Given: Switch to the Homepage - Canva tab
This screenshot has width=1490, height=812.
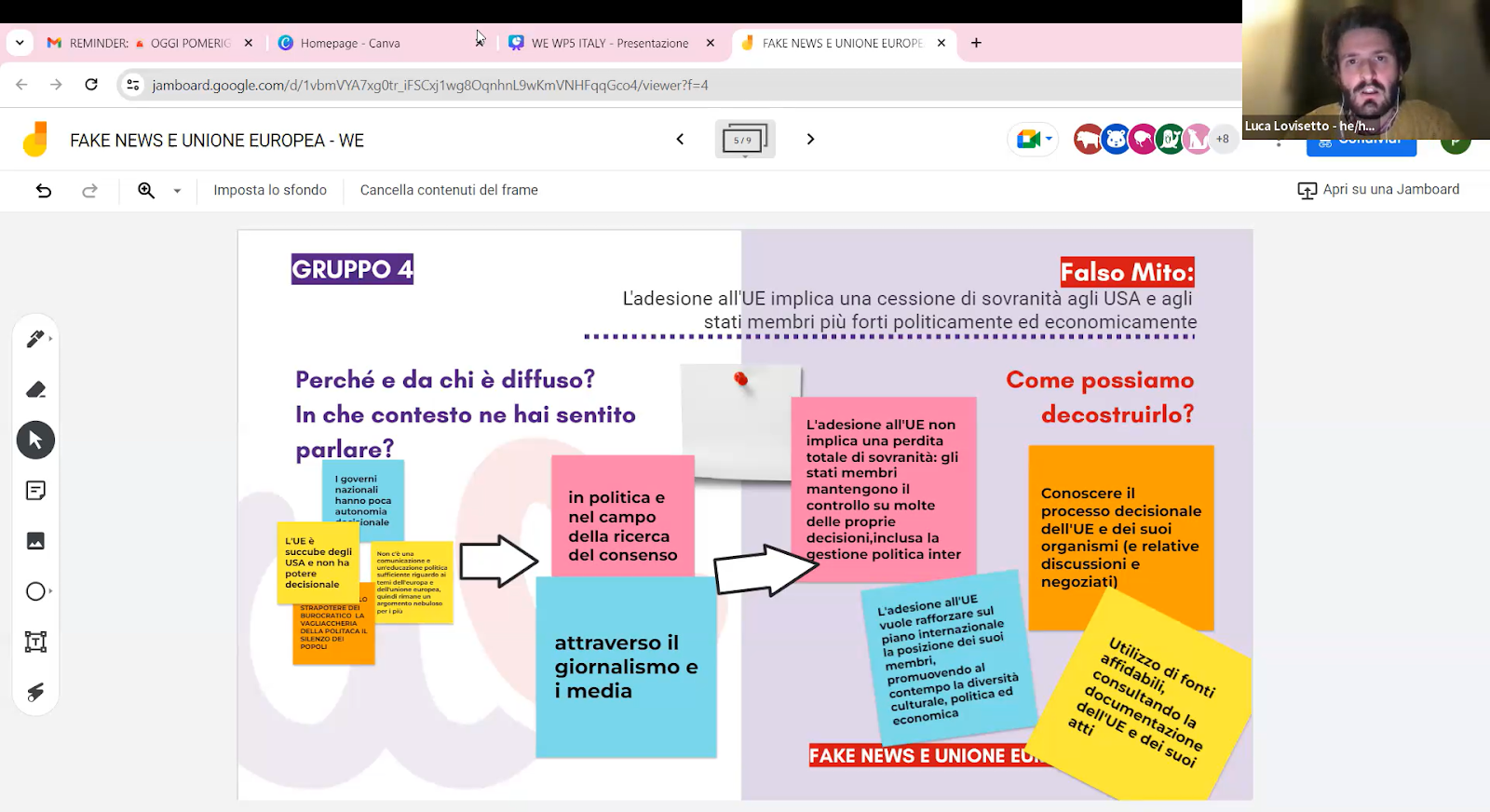Looking at the screenshot, I should pyautogui.click(x=350, y=43).
